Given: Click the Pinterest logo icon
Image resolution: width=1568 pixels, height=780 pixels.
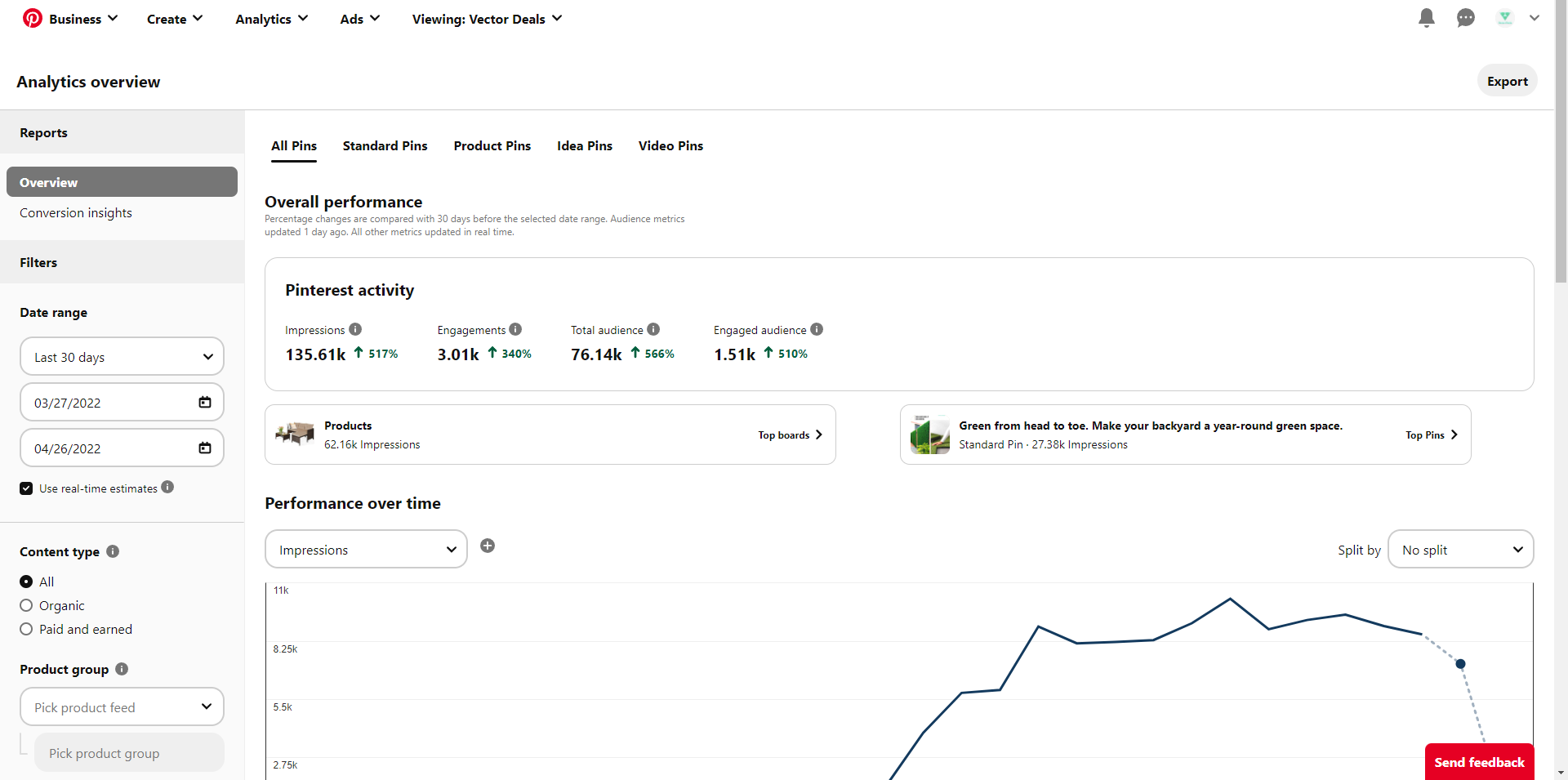Looking at the screenshot, I should point(33,18).
